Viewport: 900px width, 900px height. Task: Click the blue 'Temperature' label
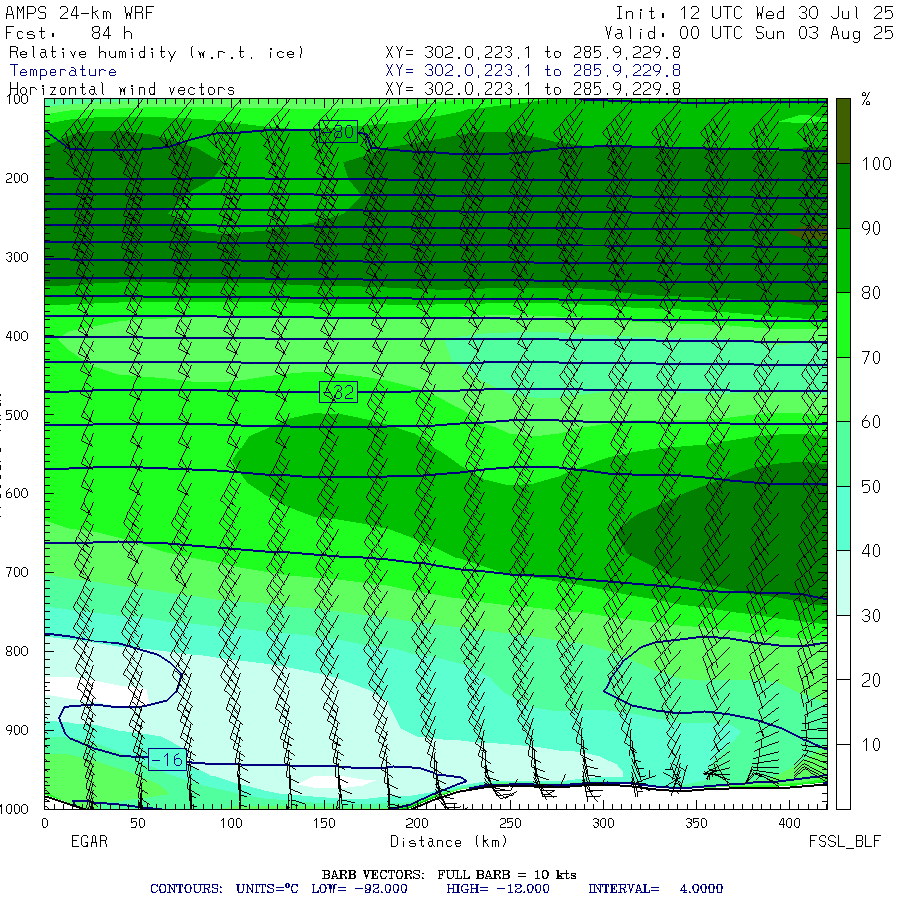[x=63, y=71]
